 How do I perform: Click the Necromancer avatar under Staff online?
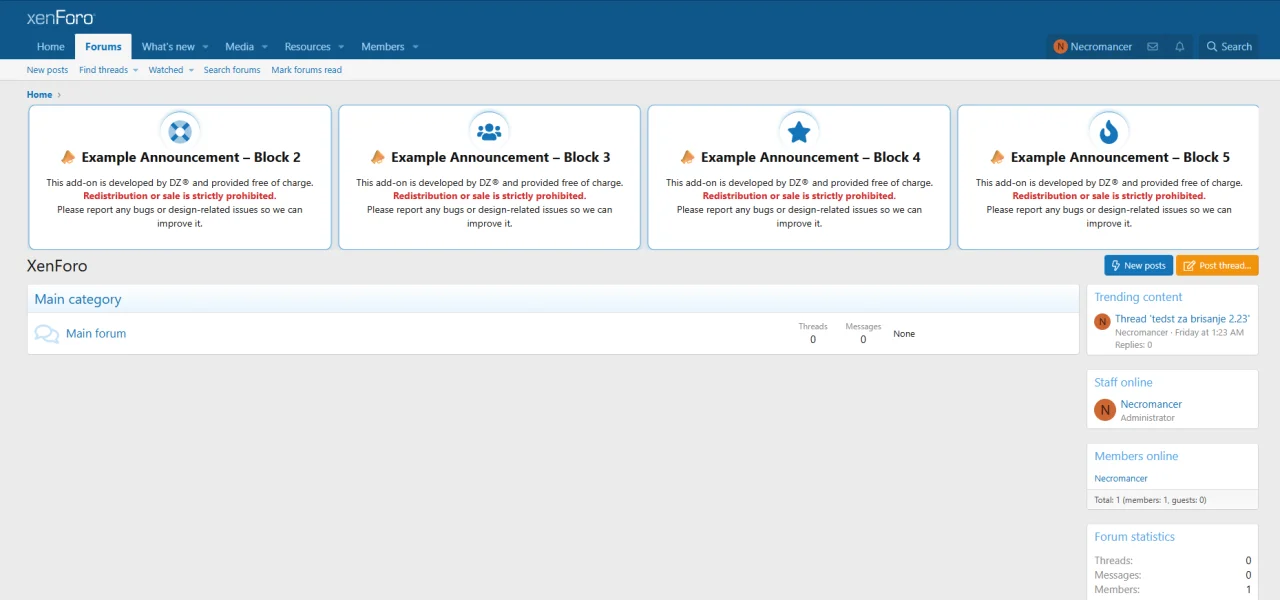[1105, 410]
